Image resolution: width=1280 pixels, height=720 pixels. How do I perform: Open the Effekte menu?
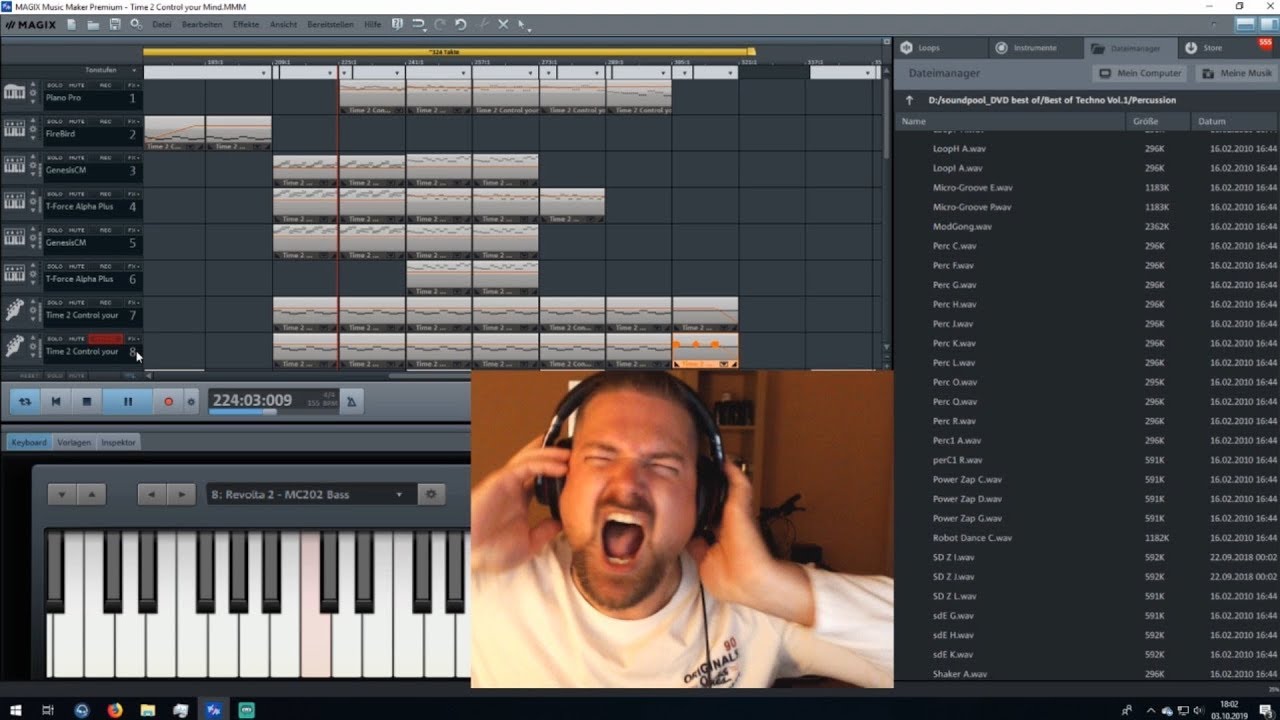(246, 24)
